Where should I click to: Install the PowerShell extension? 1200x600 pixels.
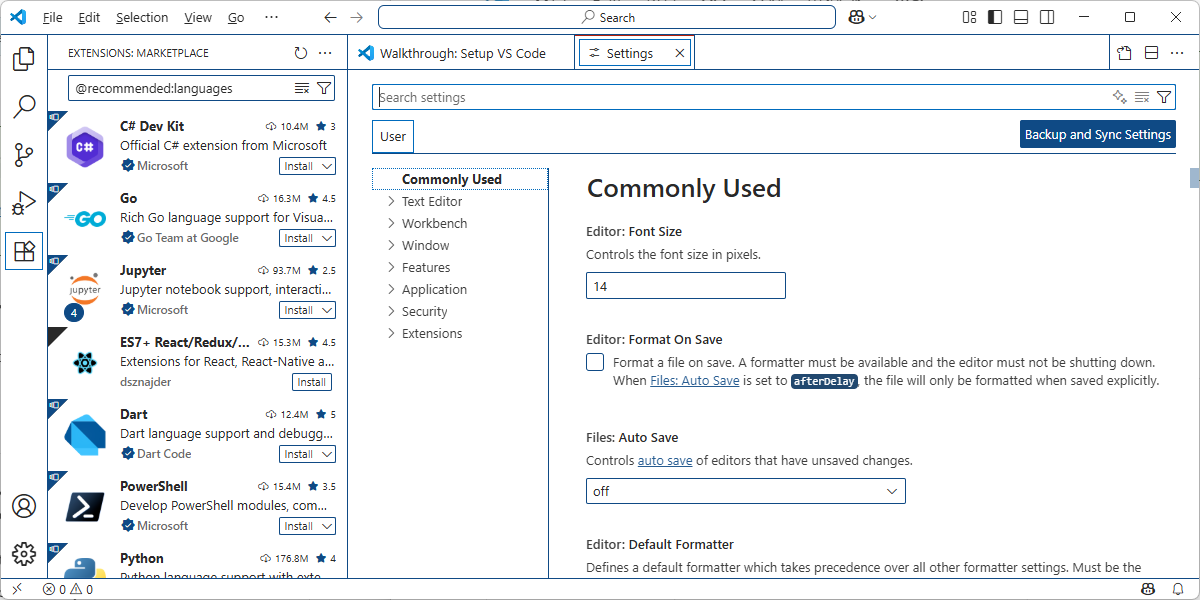pos(298,526)
